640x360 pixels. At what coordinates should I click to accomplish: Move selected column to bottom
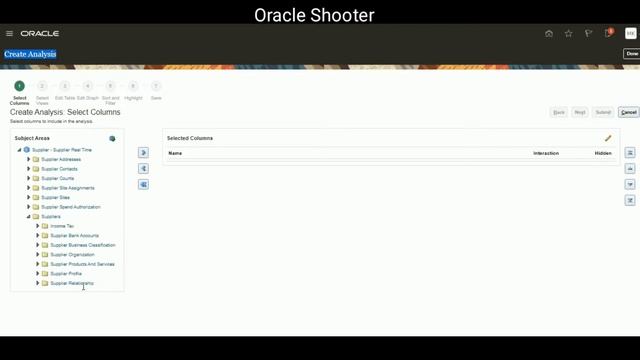[x=630, y=200]
